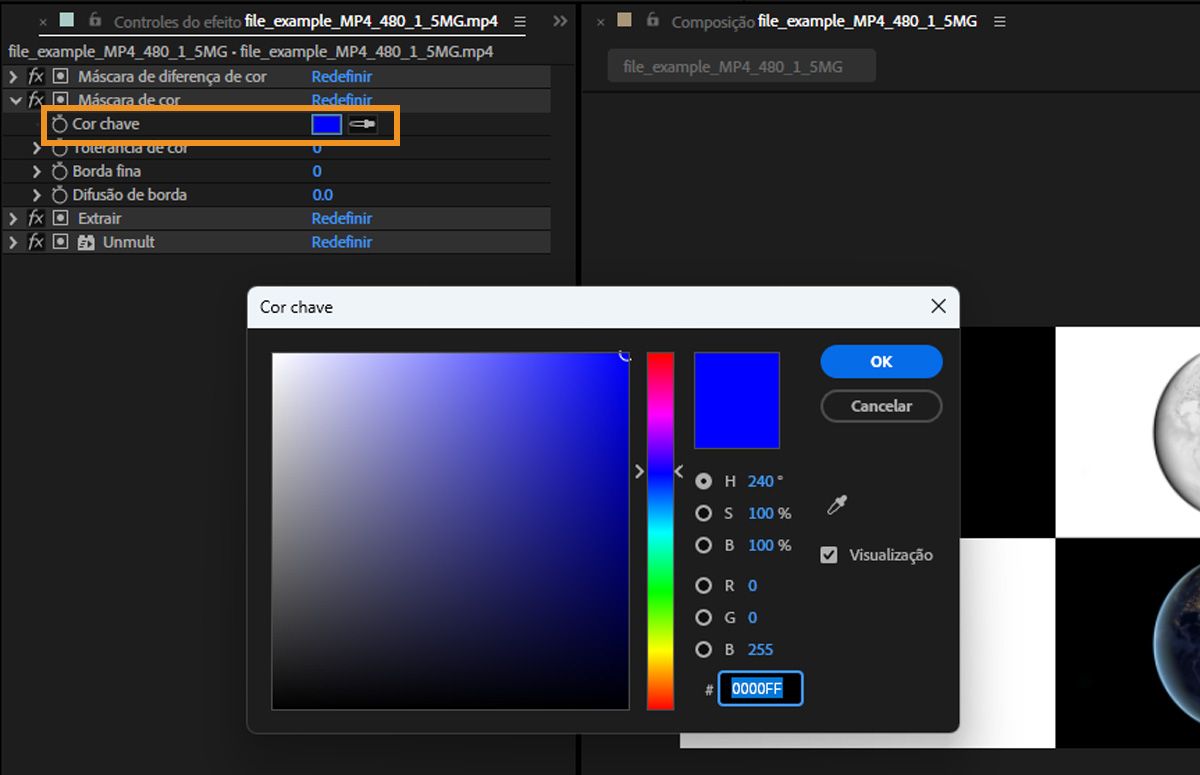Image resolution: width=1200 pixels, height=775 pixels.
Task: Toggle the lock on Composição panel
Action: click(653, 20)
